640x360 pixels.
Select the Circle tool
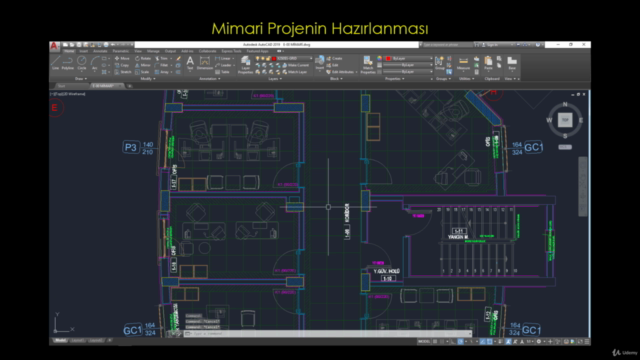(x=82, y=63)
